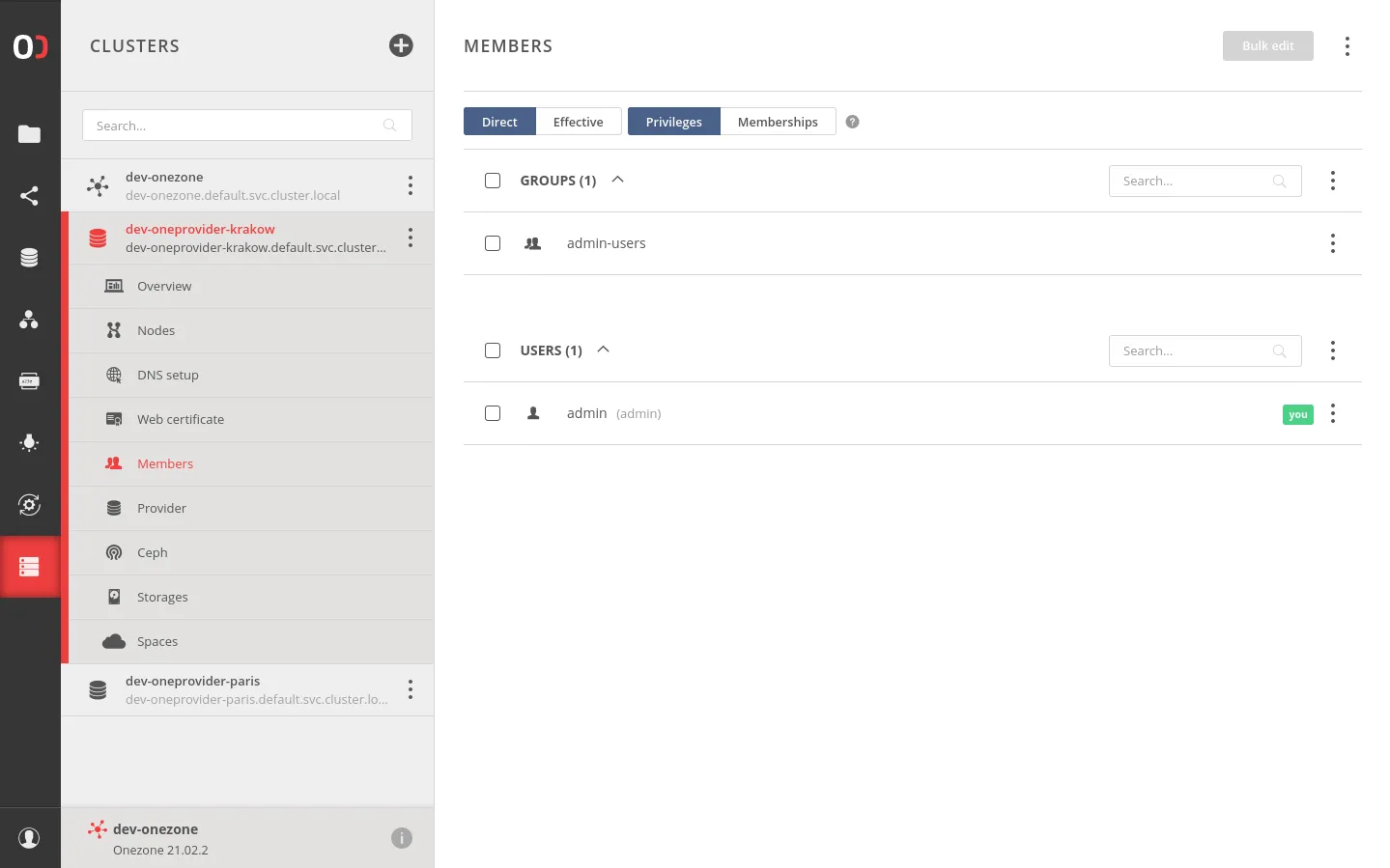The width and height of the screenshot is (1390, 868).
Task: Open the user account icon at bottom left
Action: pos(29,837)
